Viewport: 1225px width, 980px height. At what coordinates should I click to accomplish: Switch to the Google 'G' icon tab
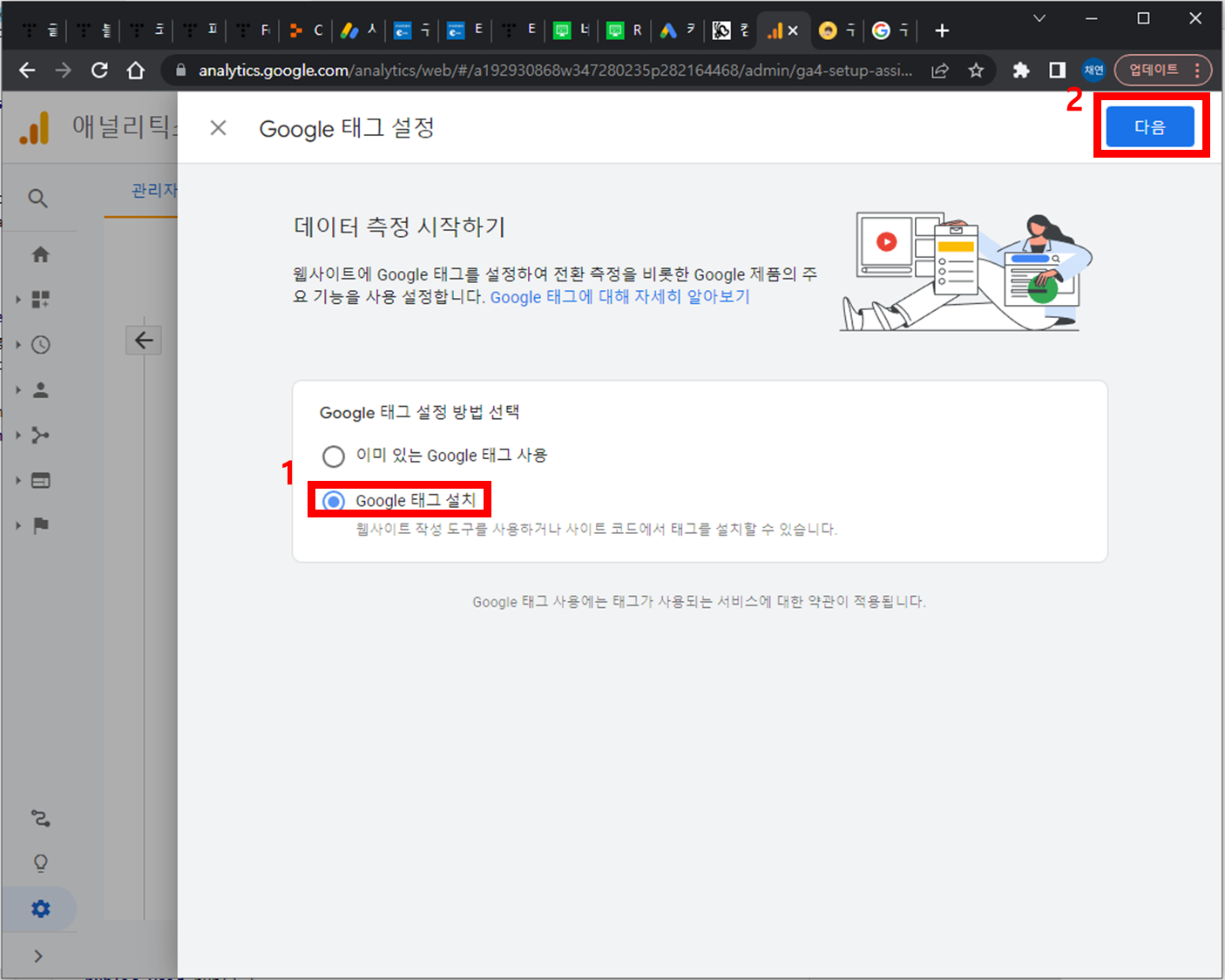tap(890, 30)
